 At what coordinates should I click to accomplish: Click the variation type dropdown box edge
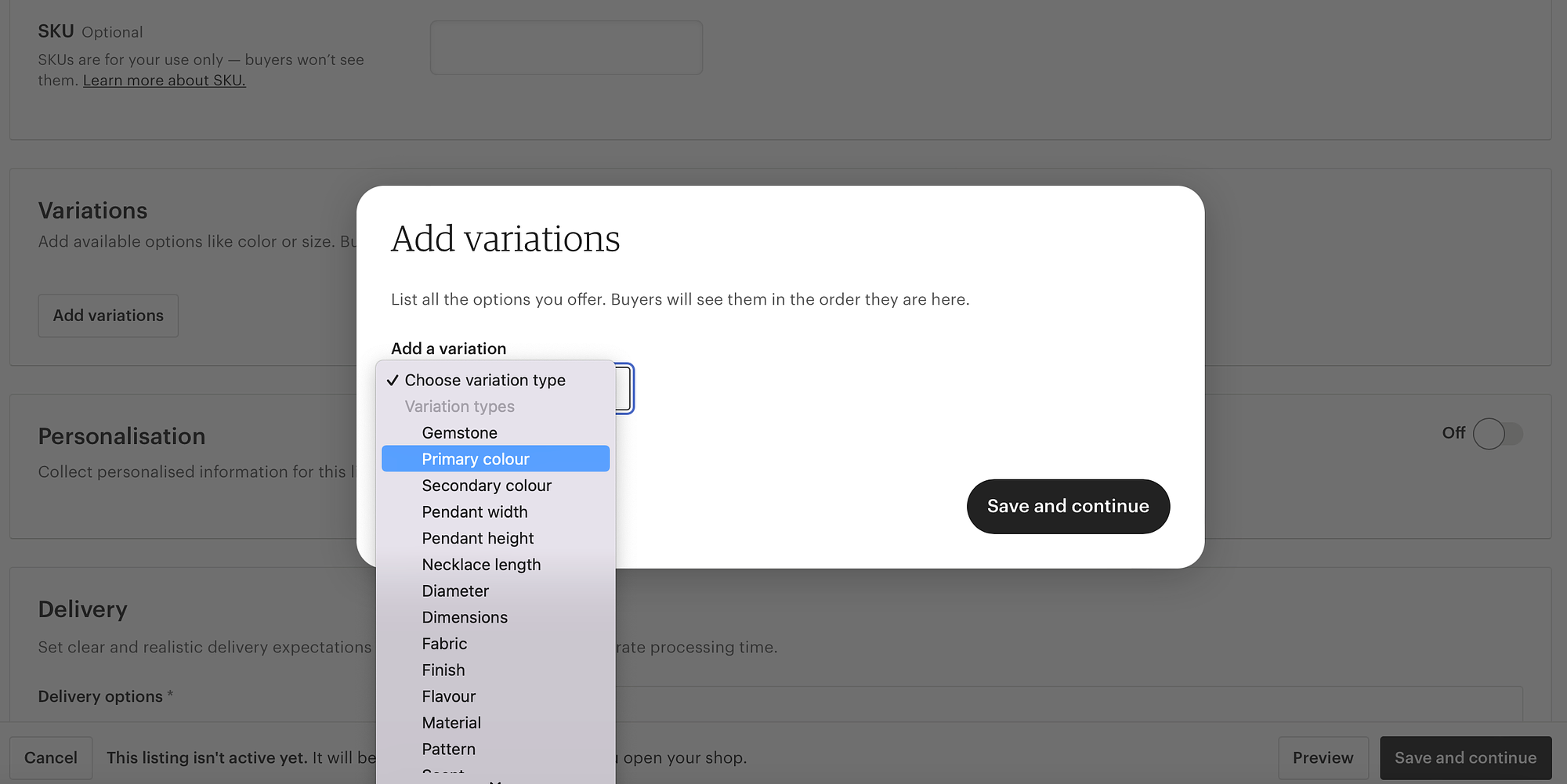click(x=624, y=388)
